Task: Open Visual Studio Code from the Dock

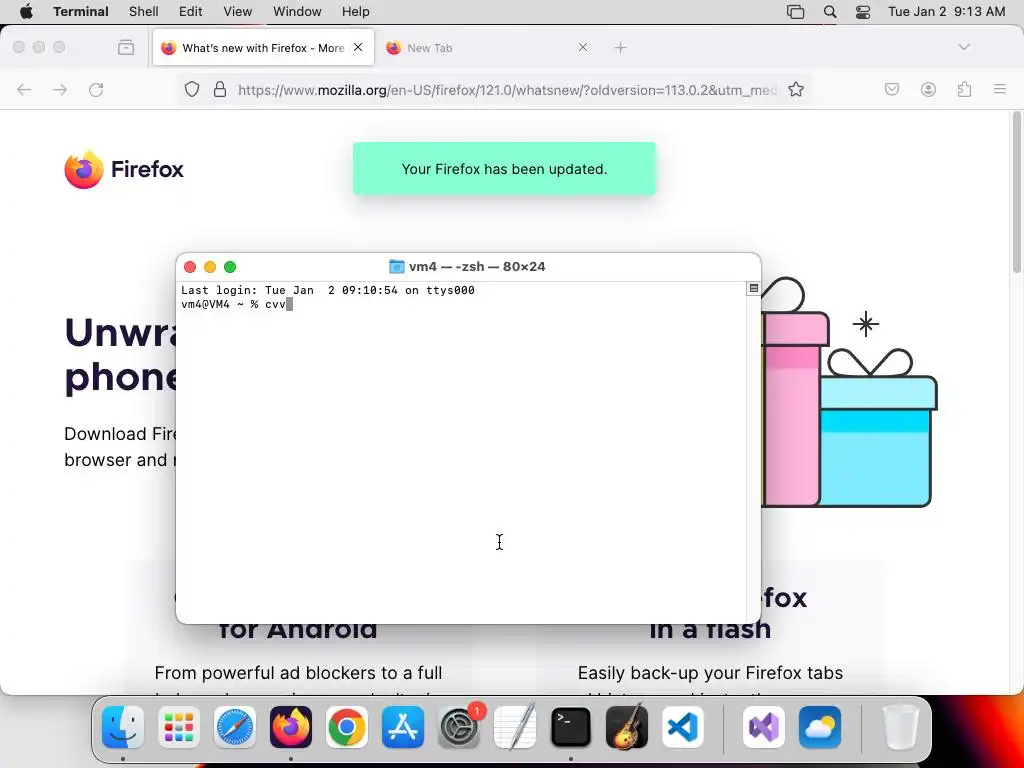Action: tap(682, 727)
